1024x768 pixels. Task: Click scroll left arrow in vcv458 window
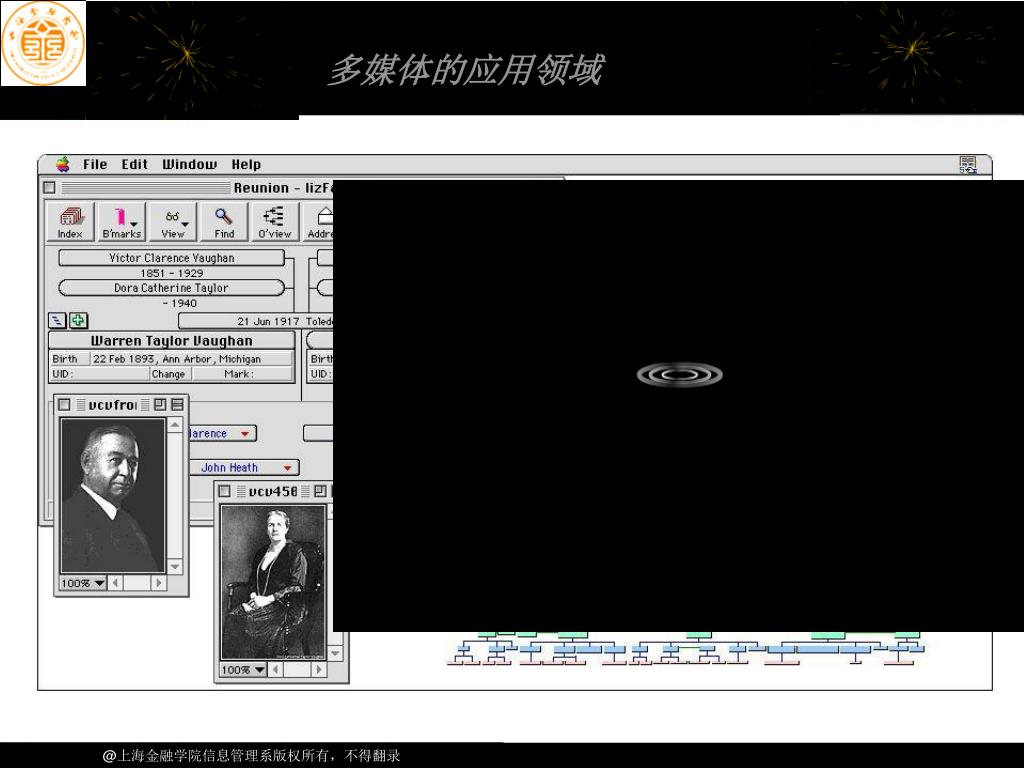[x=276, y=669]
